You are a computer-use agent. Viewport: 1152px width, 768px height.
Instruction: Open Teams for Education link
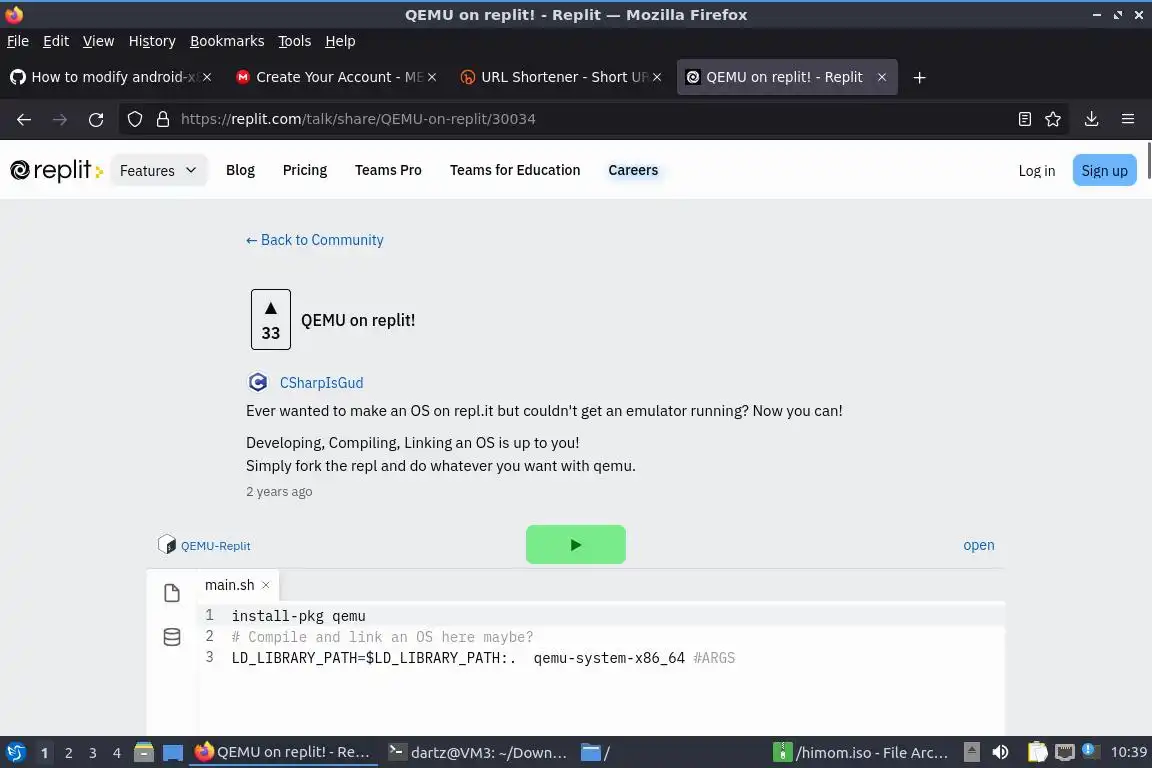tap(515, 171)
